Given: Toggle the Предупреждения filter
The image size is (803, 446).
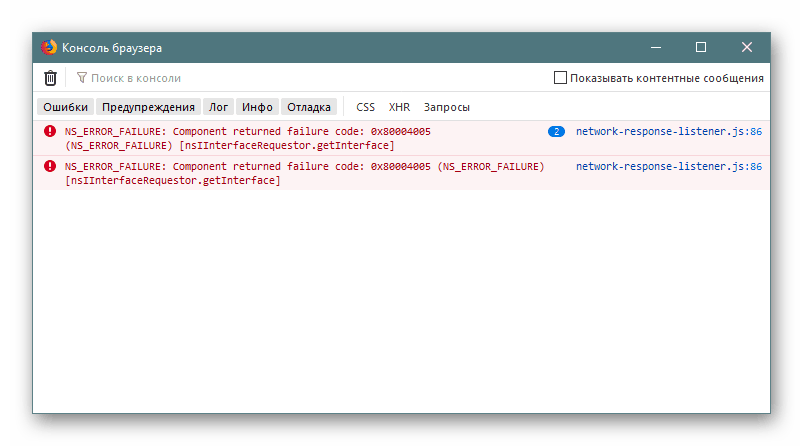Looking at the screenshot, I should pyautogui.click(x=148, y=107).
